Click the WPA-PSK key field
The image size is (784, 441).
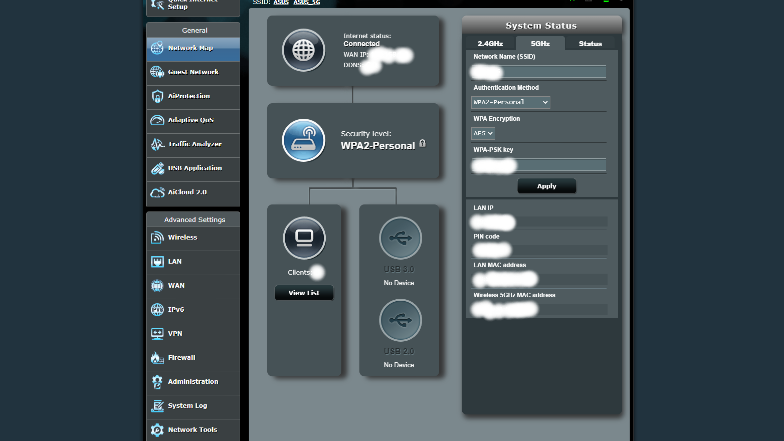[538, 166]
